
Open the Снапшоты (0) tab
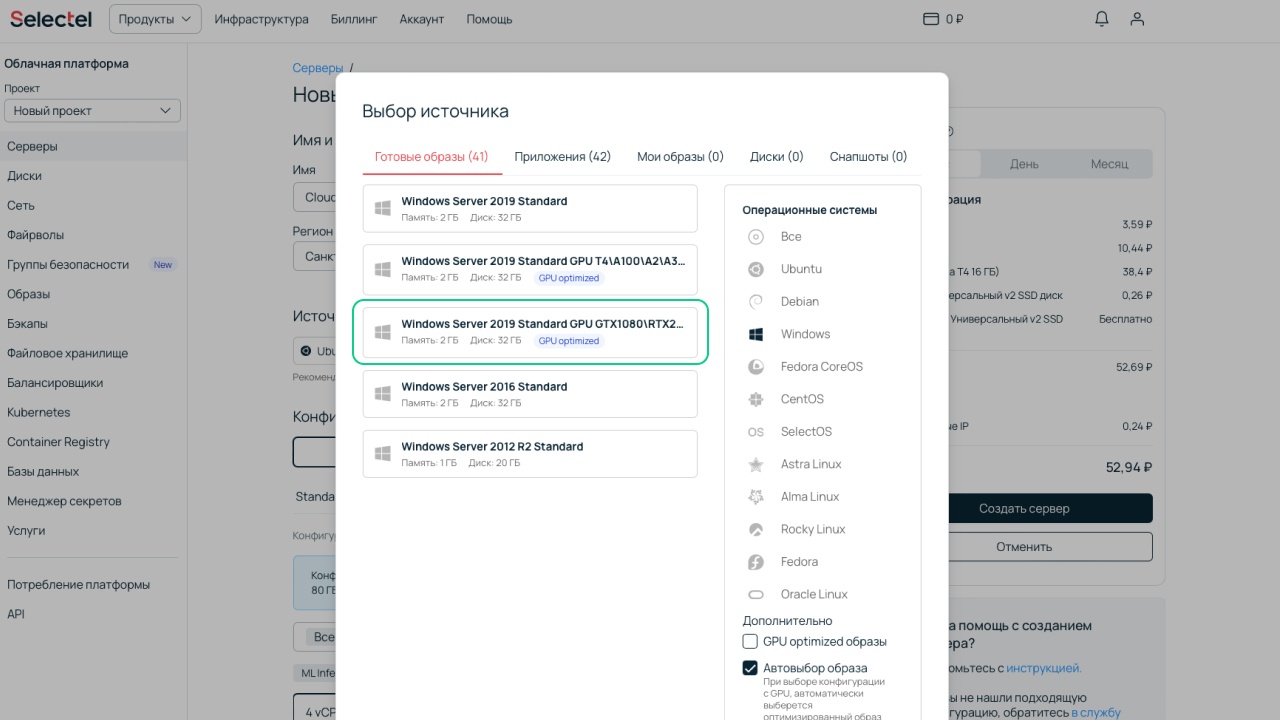pos(868,157)
